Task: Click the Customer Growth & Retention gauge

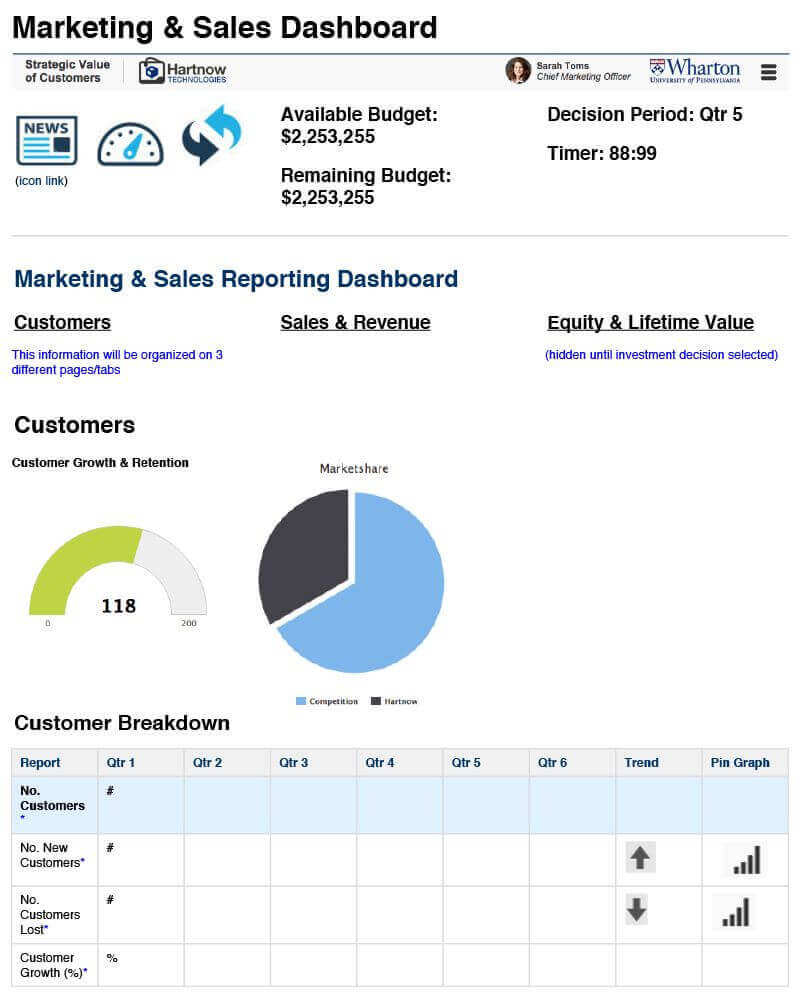Action: pos(118,580)
